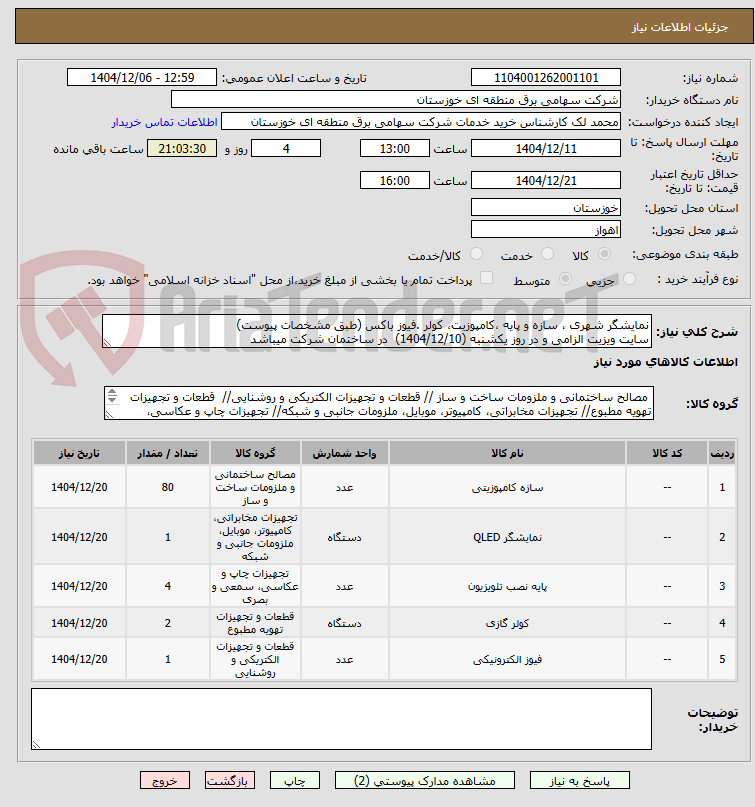This screenshot has height=807, width=755.
Task: Click the توضیحات خریدار text area
Action: 341,719
